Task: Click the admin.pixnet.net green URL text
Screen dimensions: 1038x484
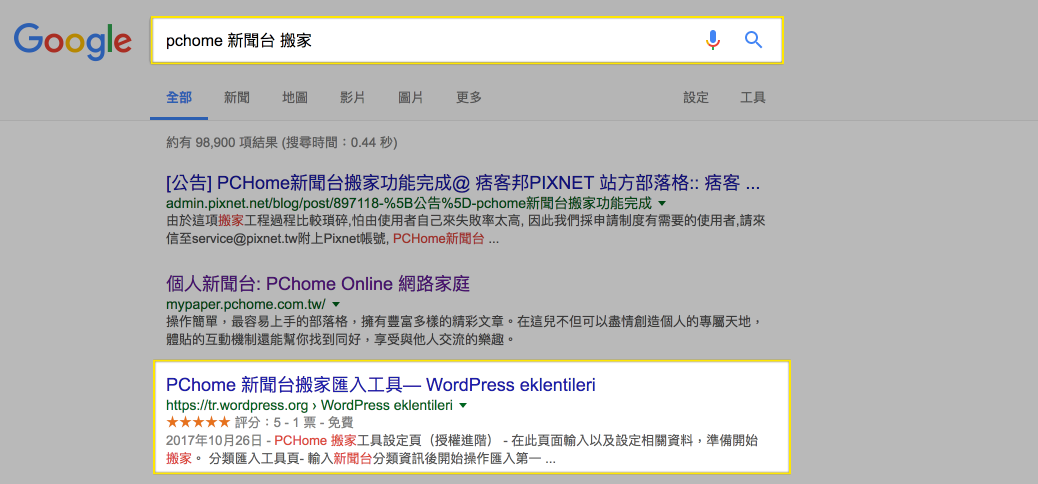Action: point(408,203)
